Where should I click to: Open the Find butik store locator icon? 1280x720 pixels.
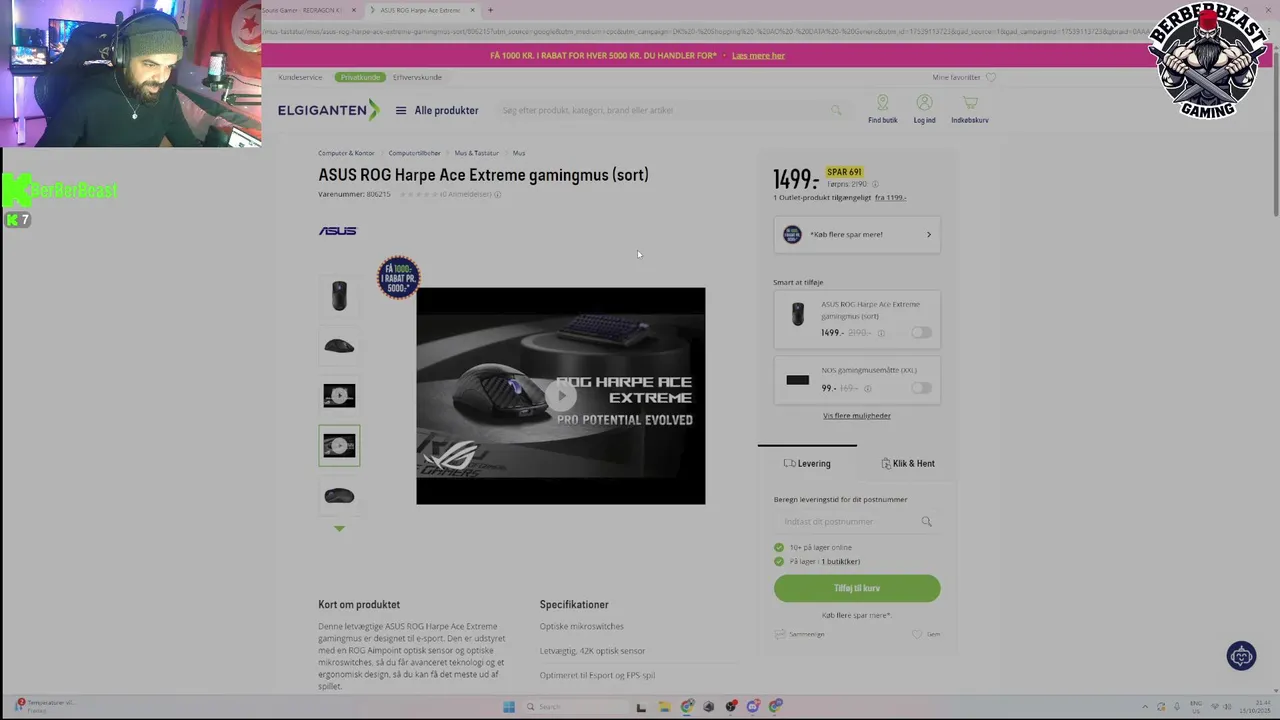pos(882,103)
